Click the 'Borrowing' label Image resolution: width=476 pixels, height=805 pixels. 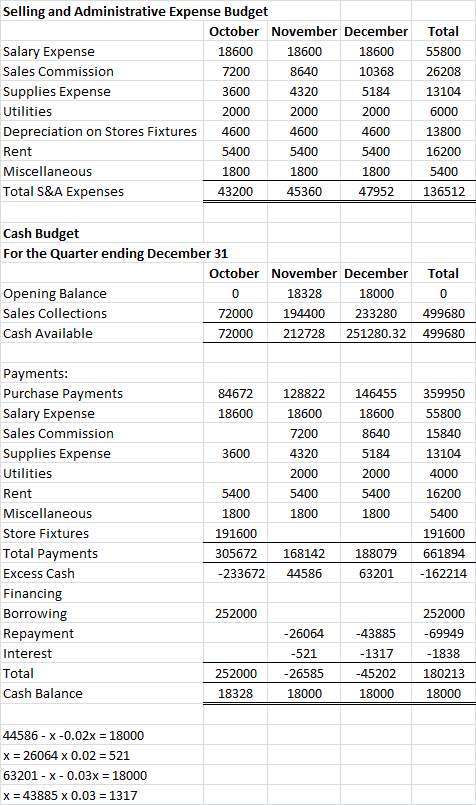pos(35,614)
